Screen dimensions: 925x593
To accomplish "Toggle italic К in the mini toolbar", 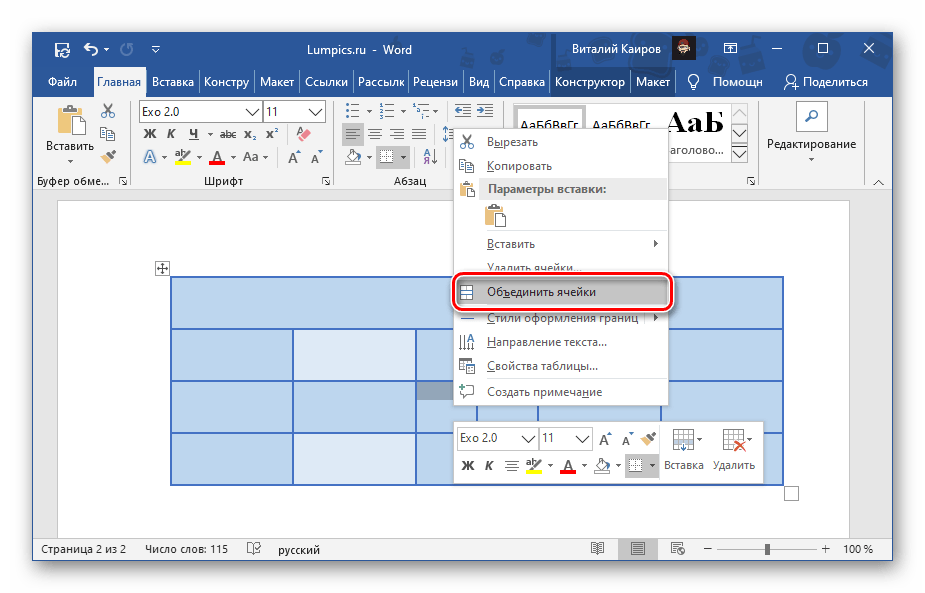I will coord(490,465).
